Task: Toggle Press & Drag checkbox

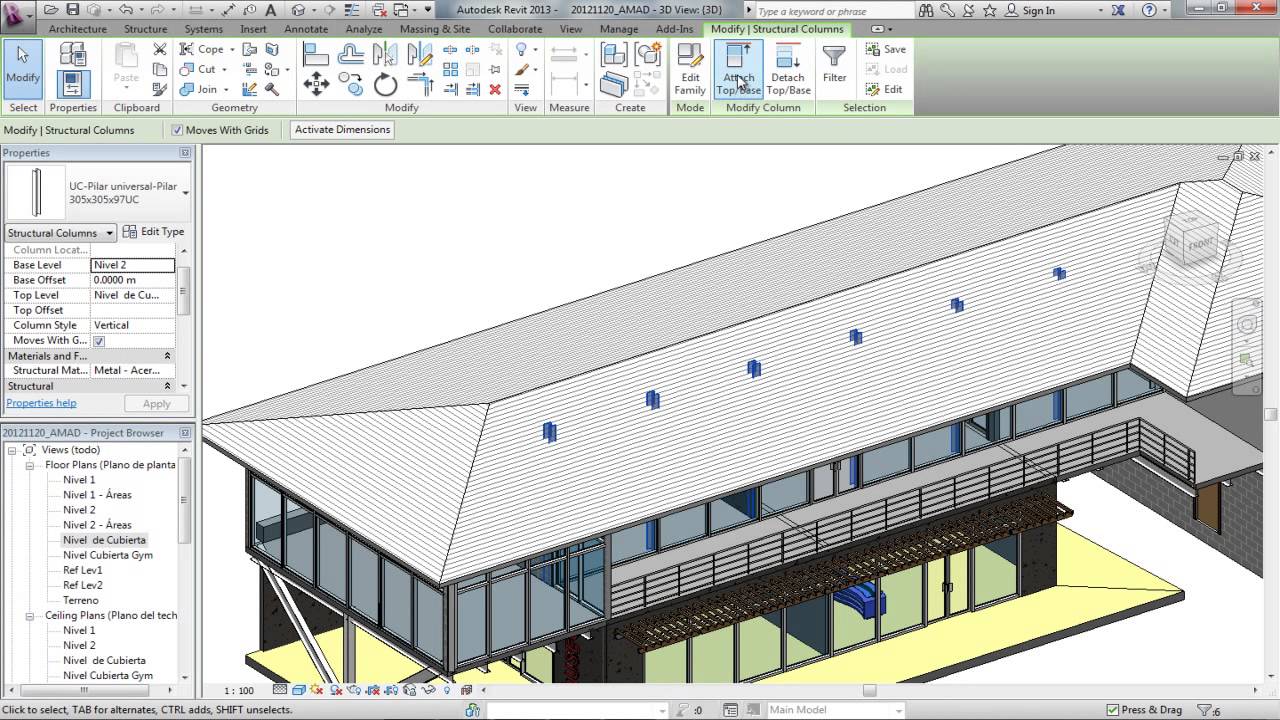Action: click(x=1112, y=710)
